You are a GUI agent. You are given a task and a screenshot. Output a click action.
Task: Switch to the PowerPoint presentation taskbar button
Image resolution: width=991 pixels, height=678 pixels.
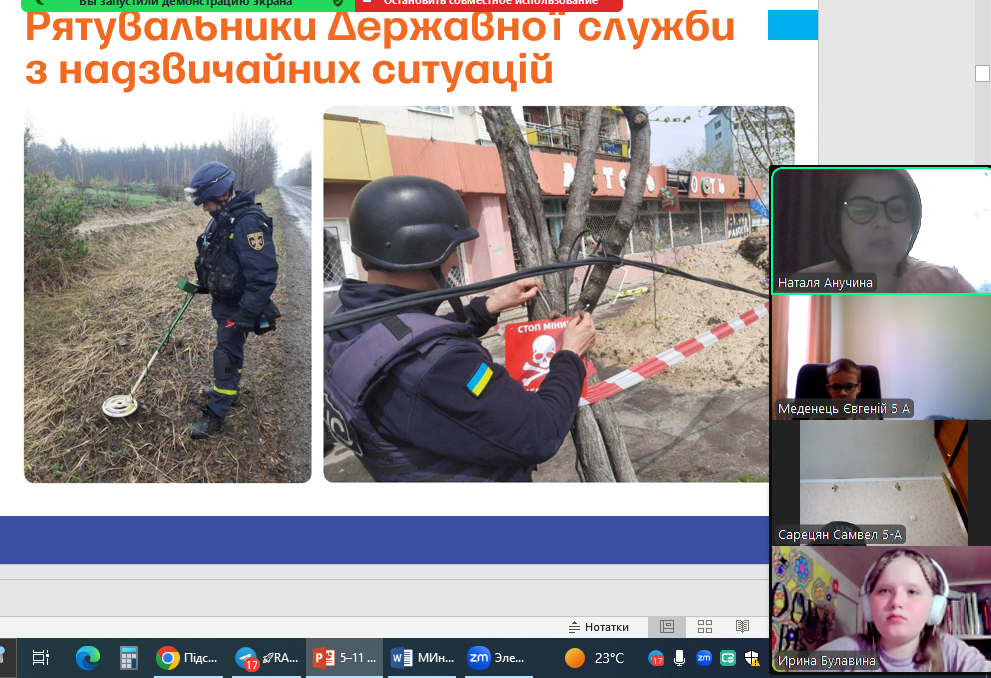[344, 658]
